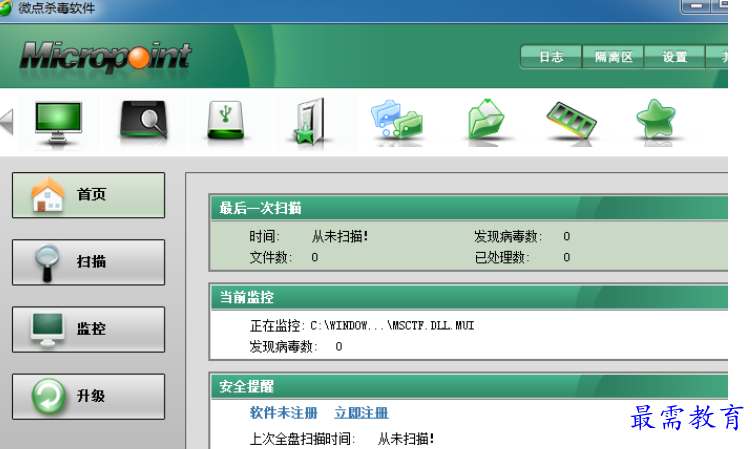The width and height of the screenshot is (752, 449).
Task: Open the 隔离区 tab
Action: [x=613, y=57]
